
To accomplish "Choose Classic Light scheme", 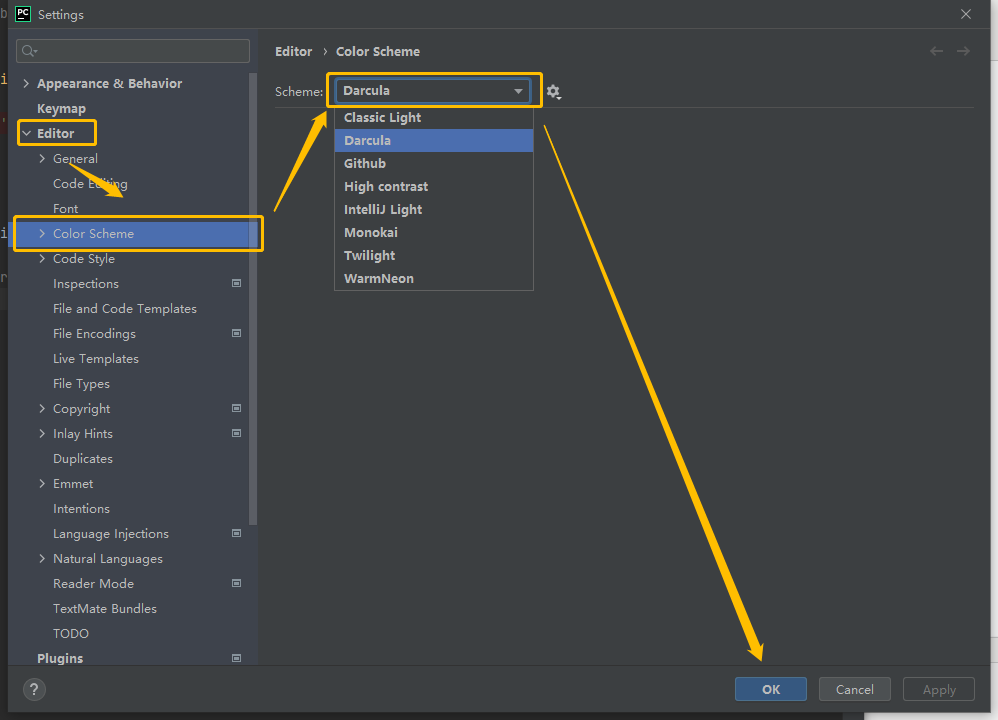I will tap(433, 118).
